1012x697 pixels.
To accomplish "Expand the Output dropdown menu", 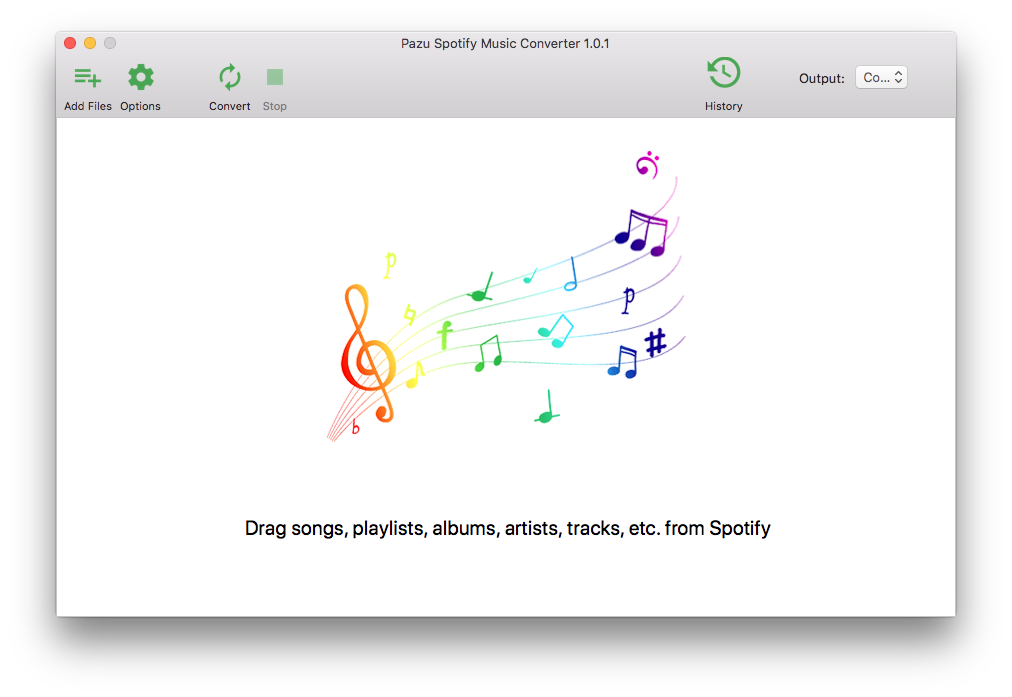I will (880, 78).
